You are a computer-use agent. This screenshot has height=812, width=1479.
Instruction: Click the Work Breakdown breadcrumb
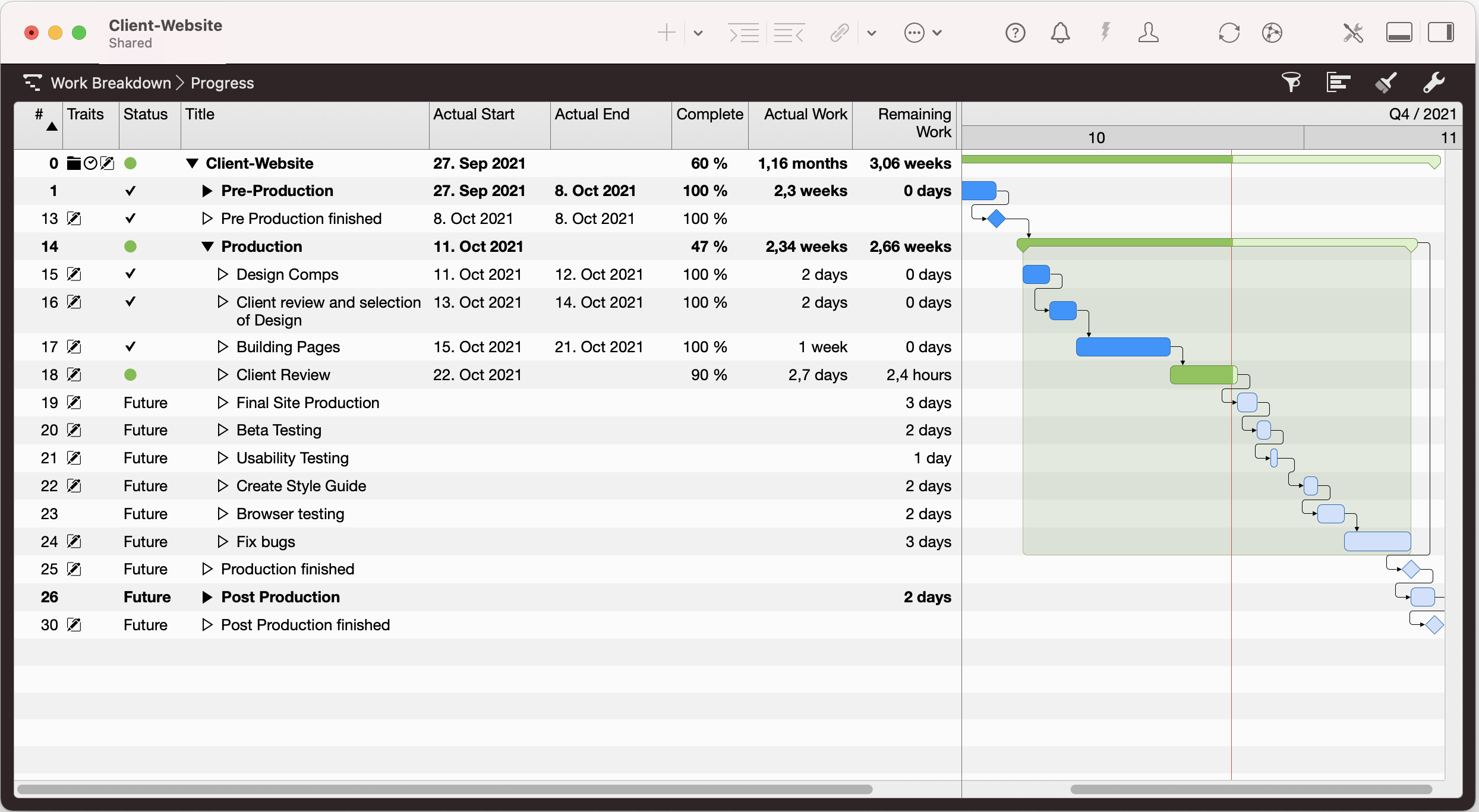(x=111, y=83)
